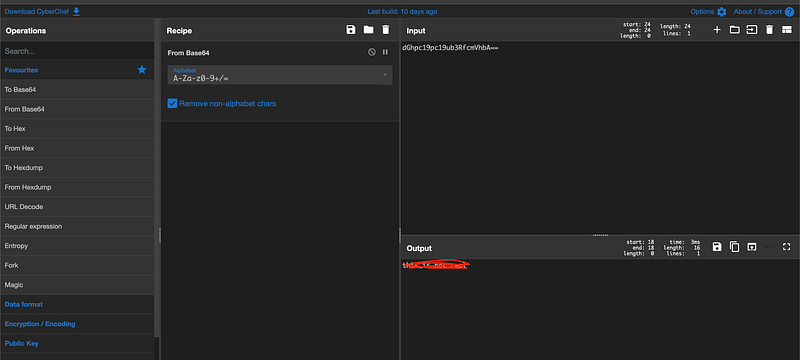This screenshot has width=800, height=360.
Task: Click into the Input text area
Action: pyautogui.click(x=600, y=138)
